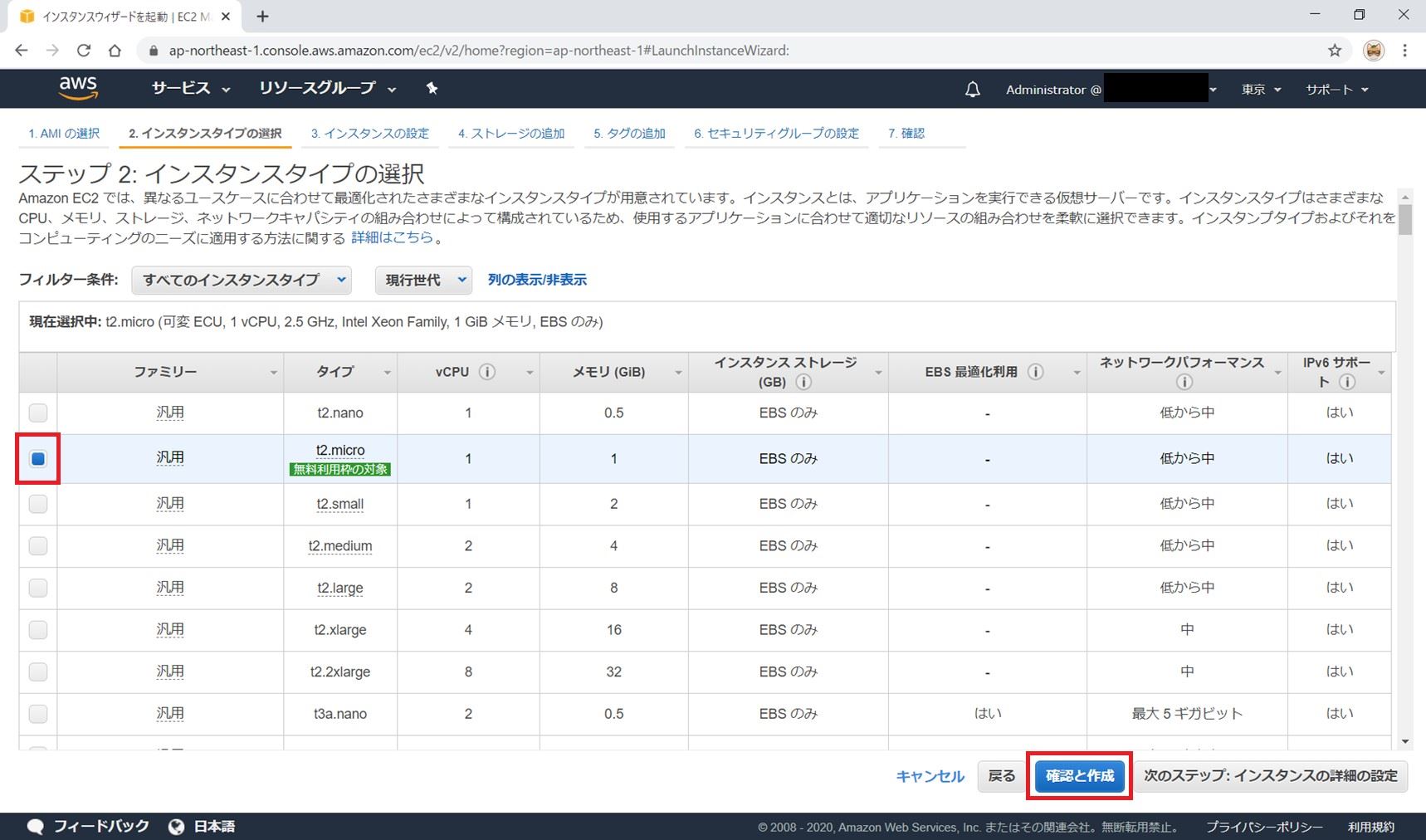Go to step 6. セキュリティグループの設定 tab
This screenshot has height=840, width=1426.
point(776,133)
